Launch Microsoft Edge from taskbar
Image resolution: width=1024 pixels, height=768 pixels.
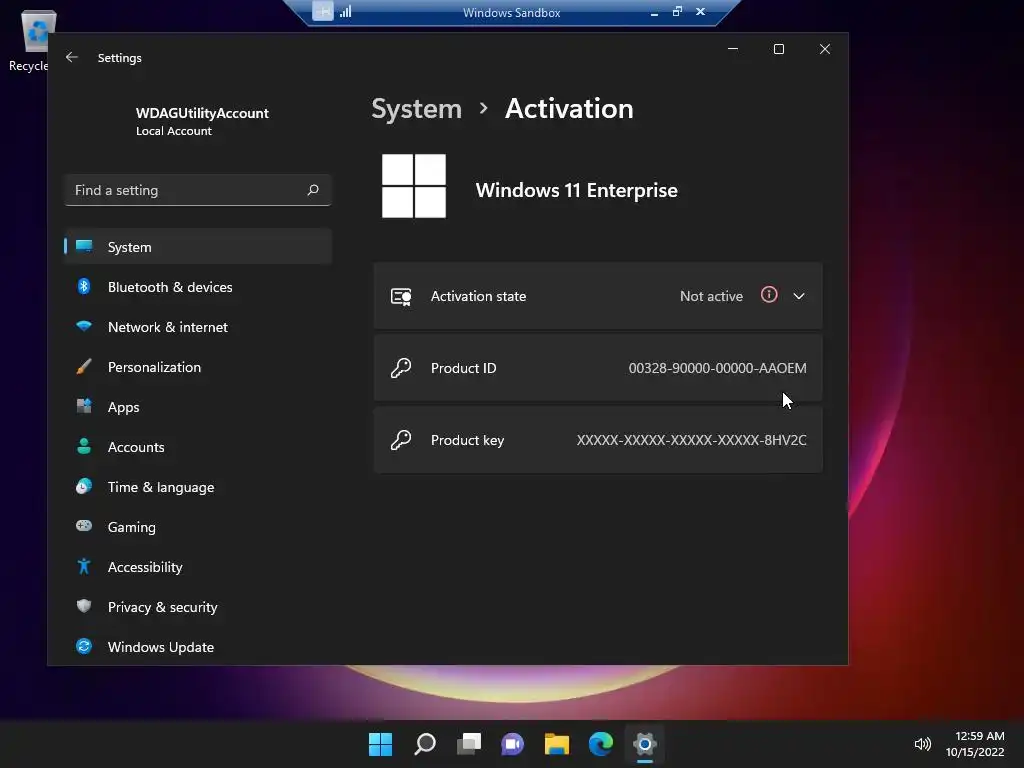[601, 744]
